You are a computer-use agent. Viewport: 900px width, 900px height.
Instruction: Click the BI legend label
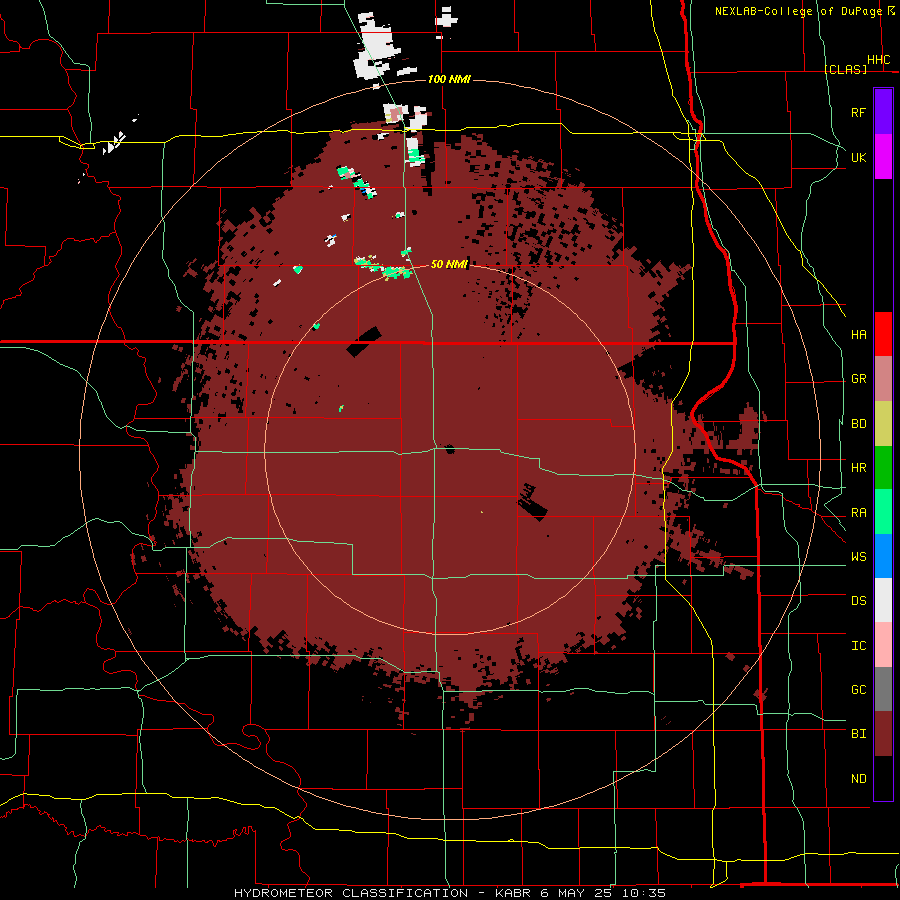858,734
